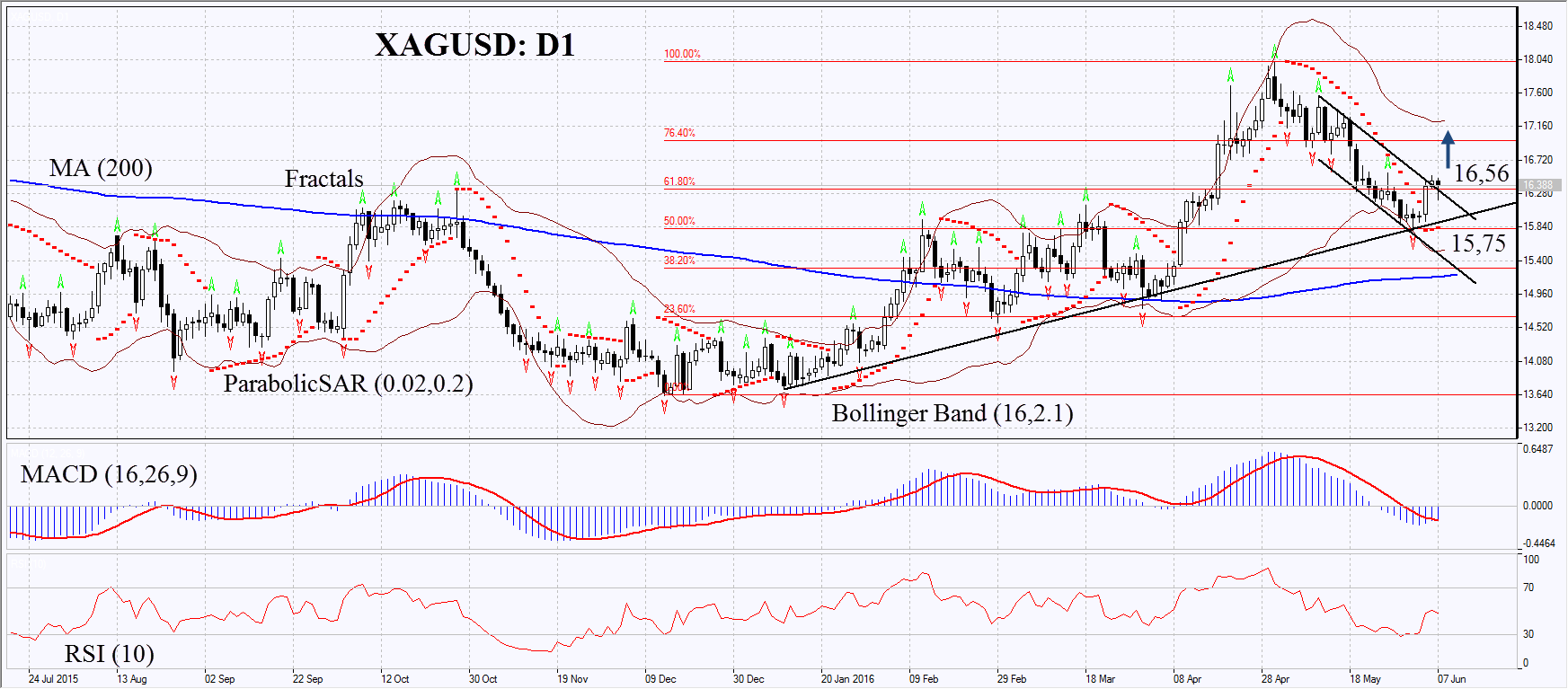The image size is (1568, 689).
Task: Click the 28 Apr date label
Action: click(1275, 679)
